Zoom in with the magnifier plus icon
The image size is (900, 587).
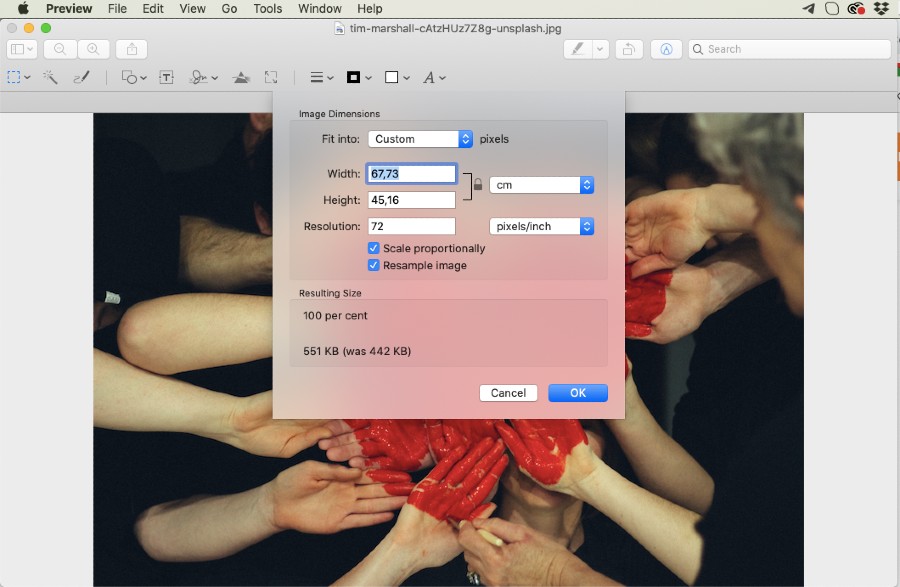pyautogui.click(x=93, y=49)
